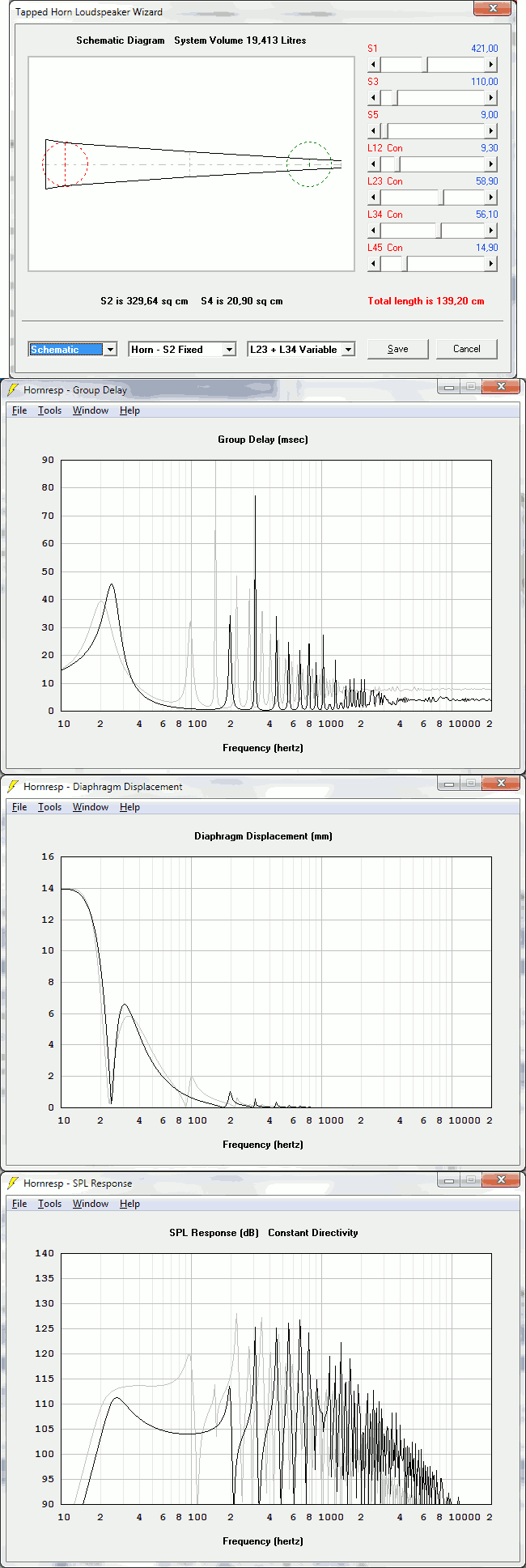
Task: Click right arrow of S1 slider
Action: coord(491,65)
